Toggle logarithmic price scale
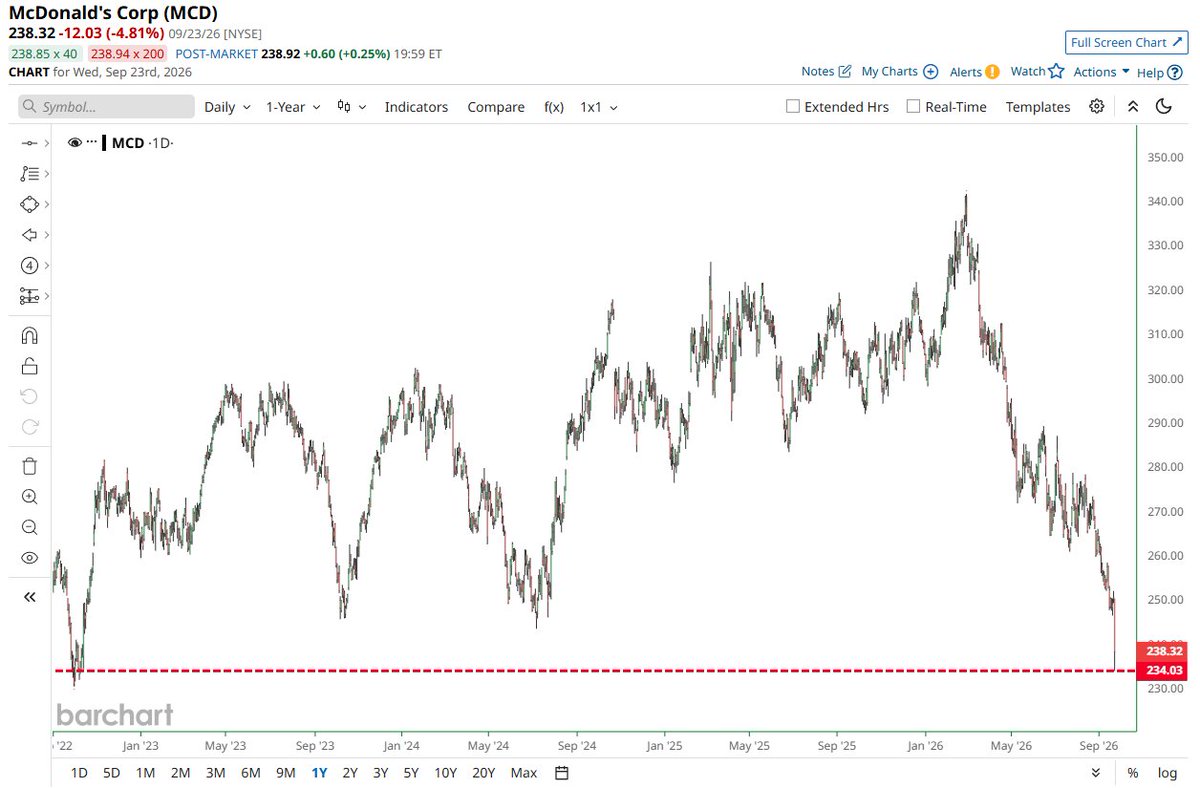1200x788 pixels. pos(1167,773)
